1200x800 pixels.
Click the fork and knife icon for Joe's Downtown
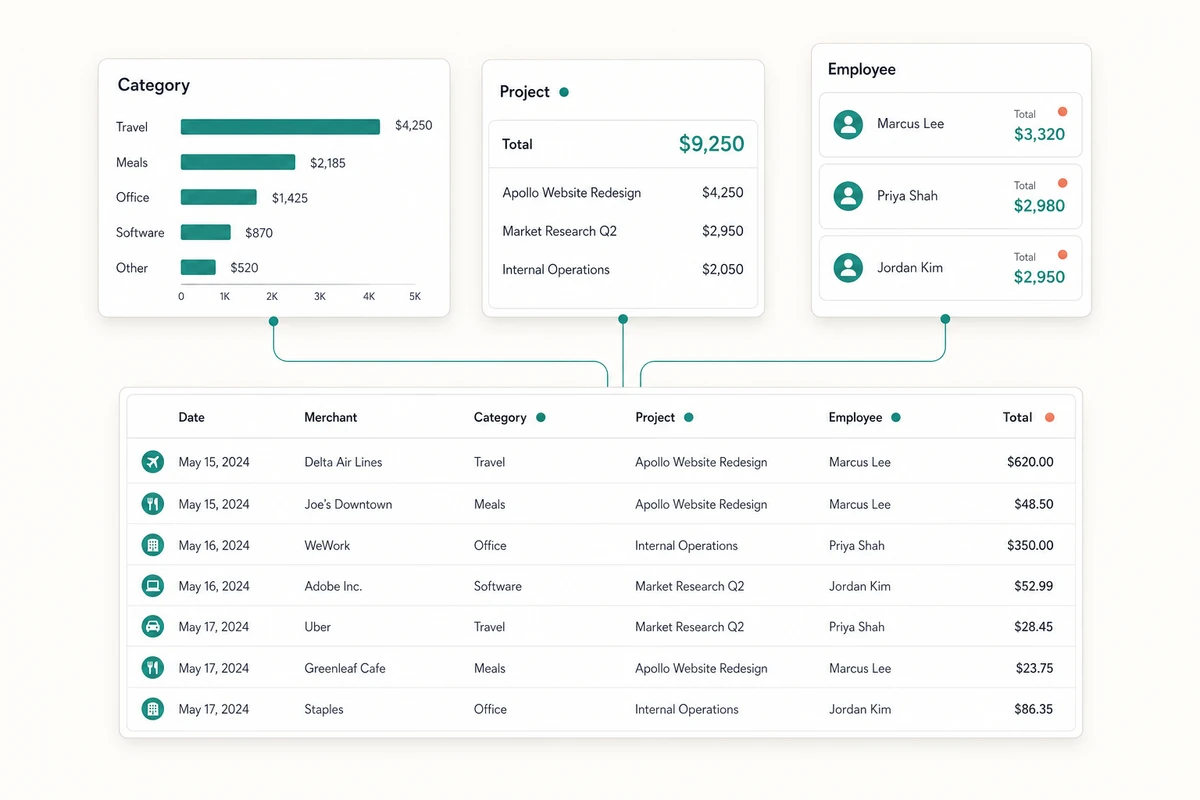(152, 504)
